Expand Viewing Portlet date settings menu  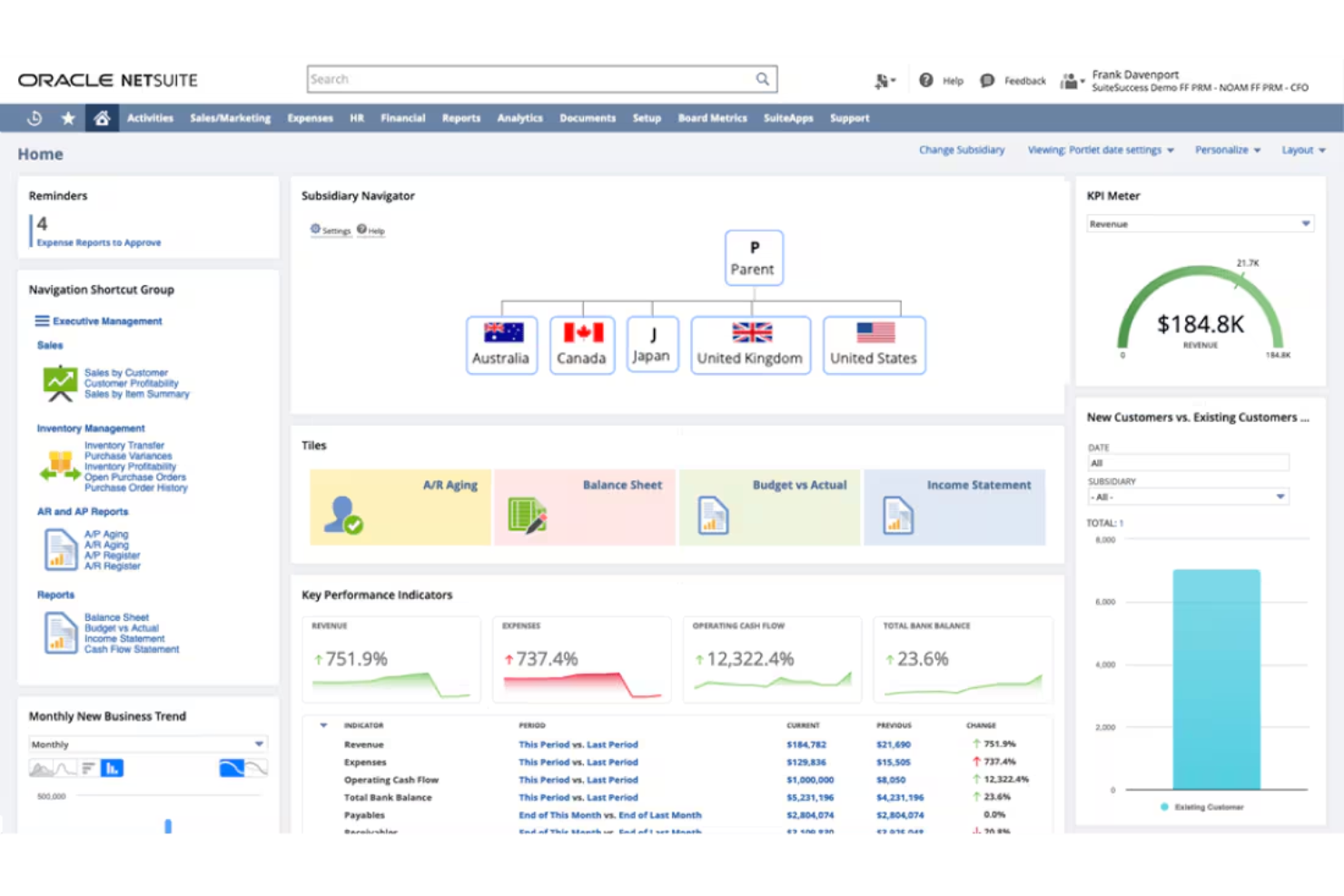pos(1101,150)
